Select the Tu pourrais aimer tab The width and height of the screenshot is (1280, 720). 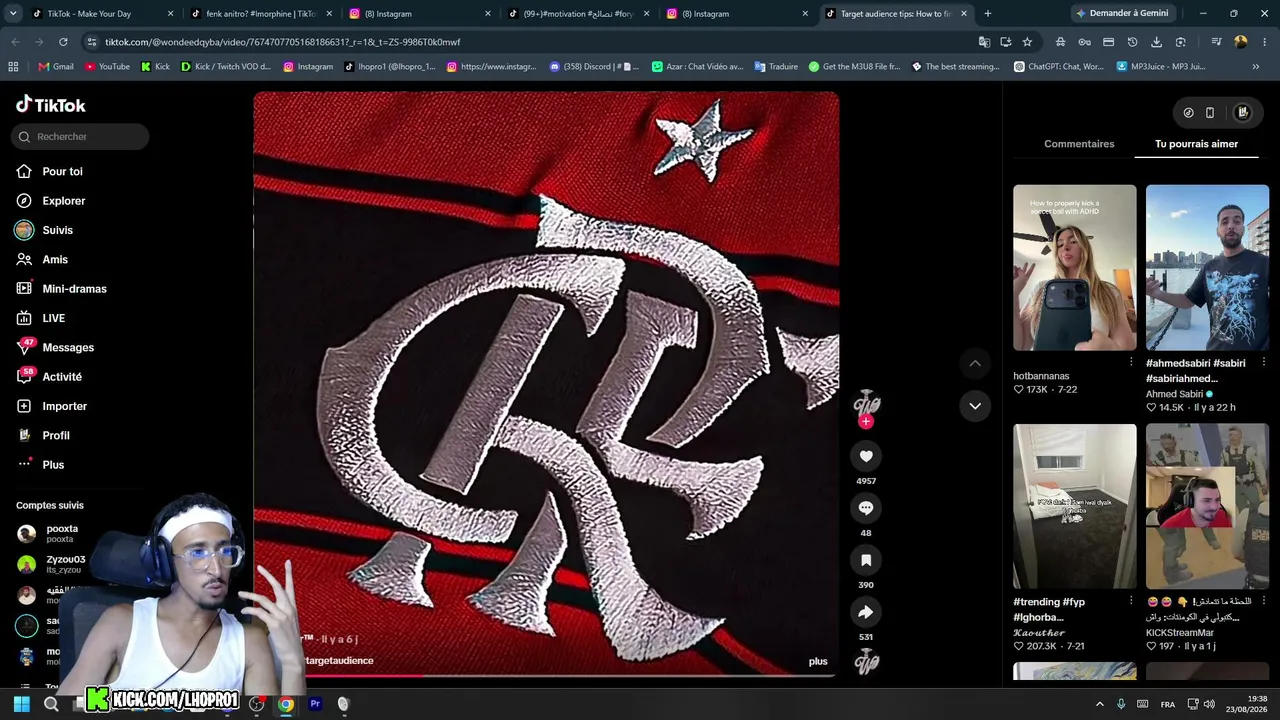coord(1196,144)
